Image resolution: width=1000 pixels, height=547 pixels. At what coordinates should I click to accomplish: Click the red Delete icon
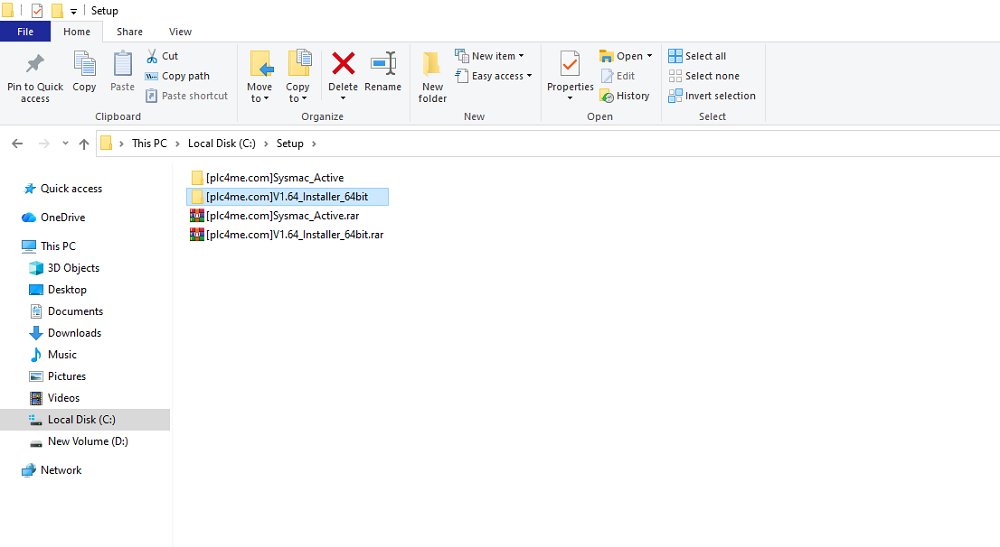[343, 65]
